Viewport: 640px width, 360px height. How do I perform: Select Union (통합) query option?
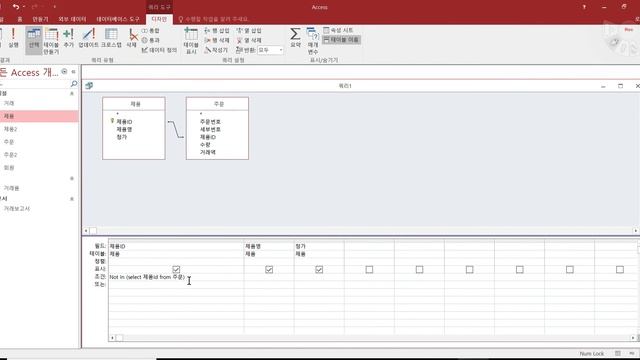151,31
